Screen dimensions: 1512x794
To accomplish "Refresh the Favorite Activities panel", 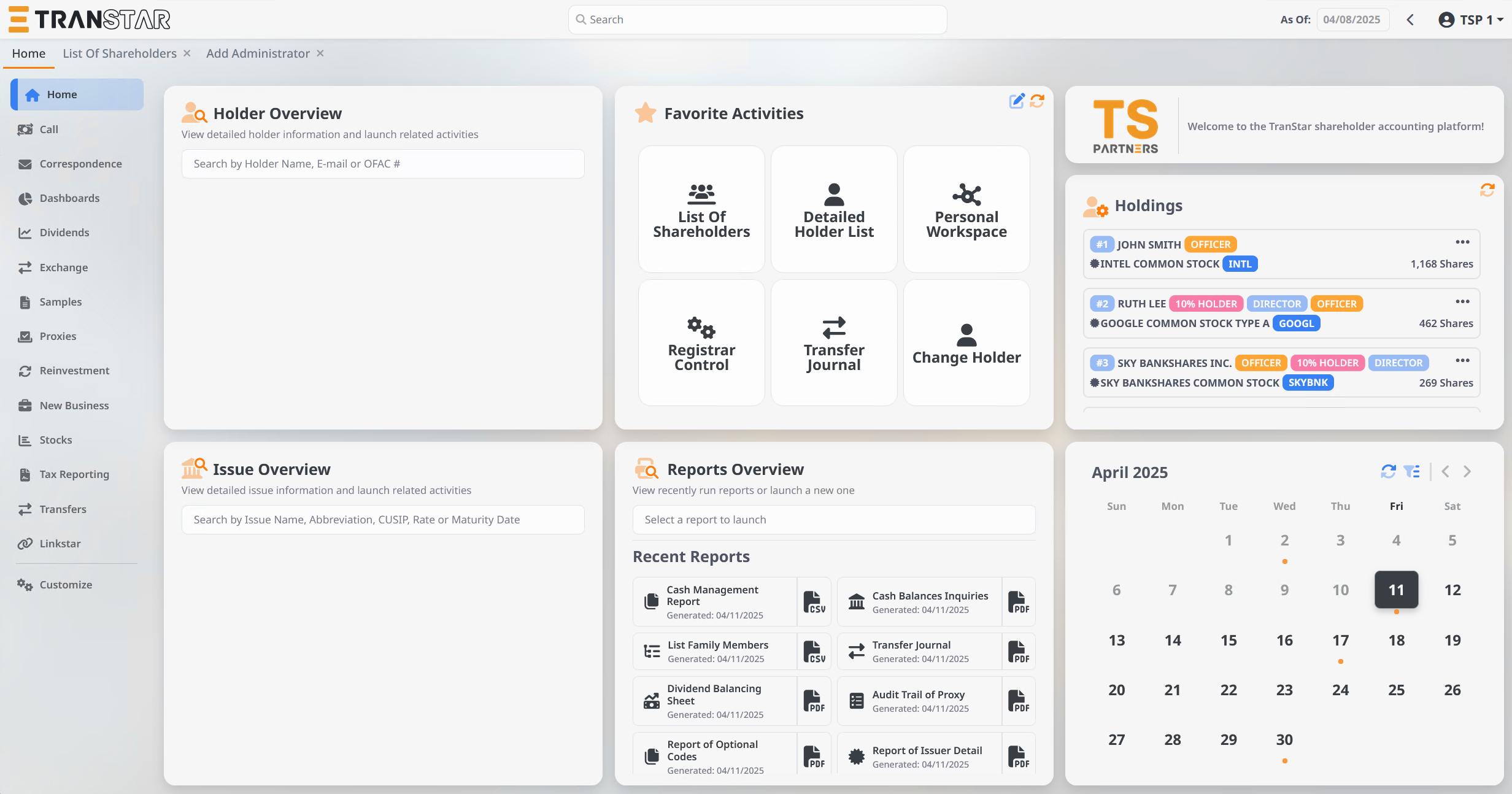I will pos(1037,101).
